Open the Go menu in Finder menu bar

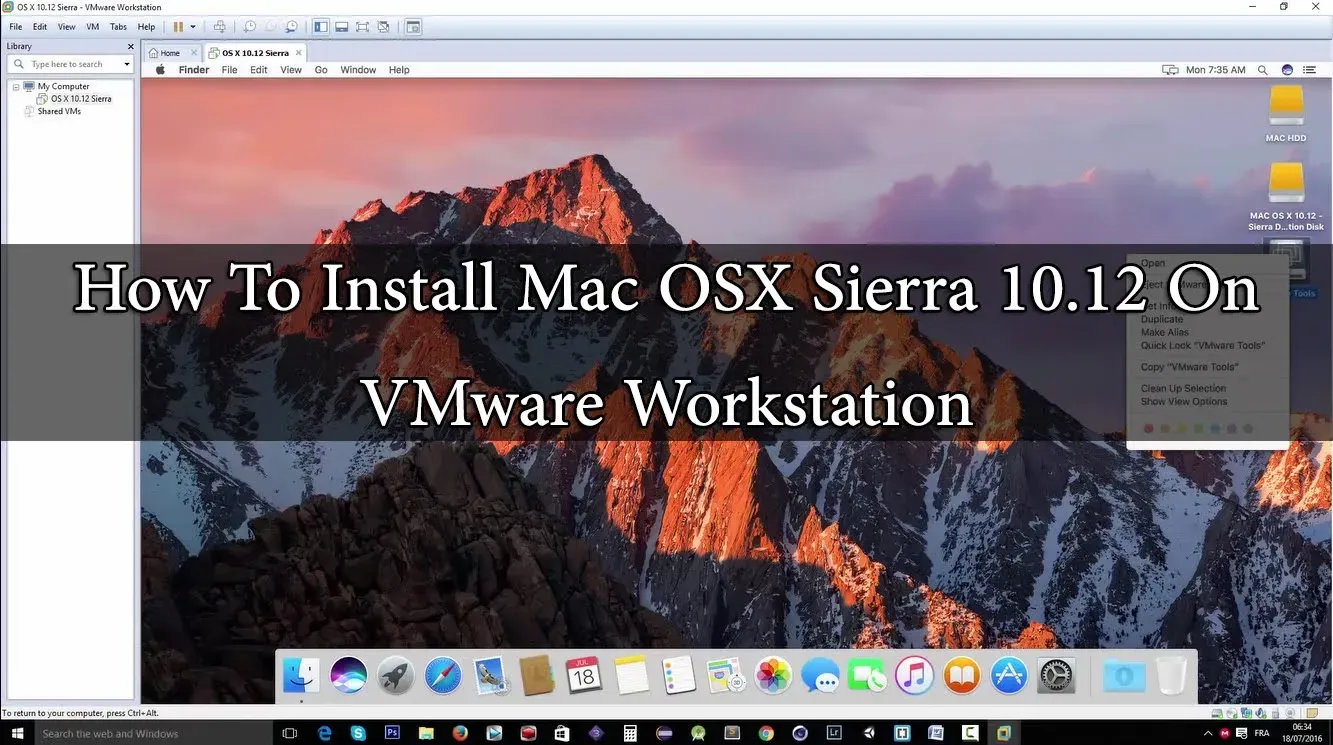click(x=321, y=70)
